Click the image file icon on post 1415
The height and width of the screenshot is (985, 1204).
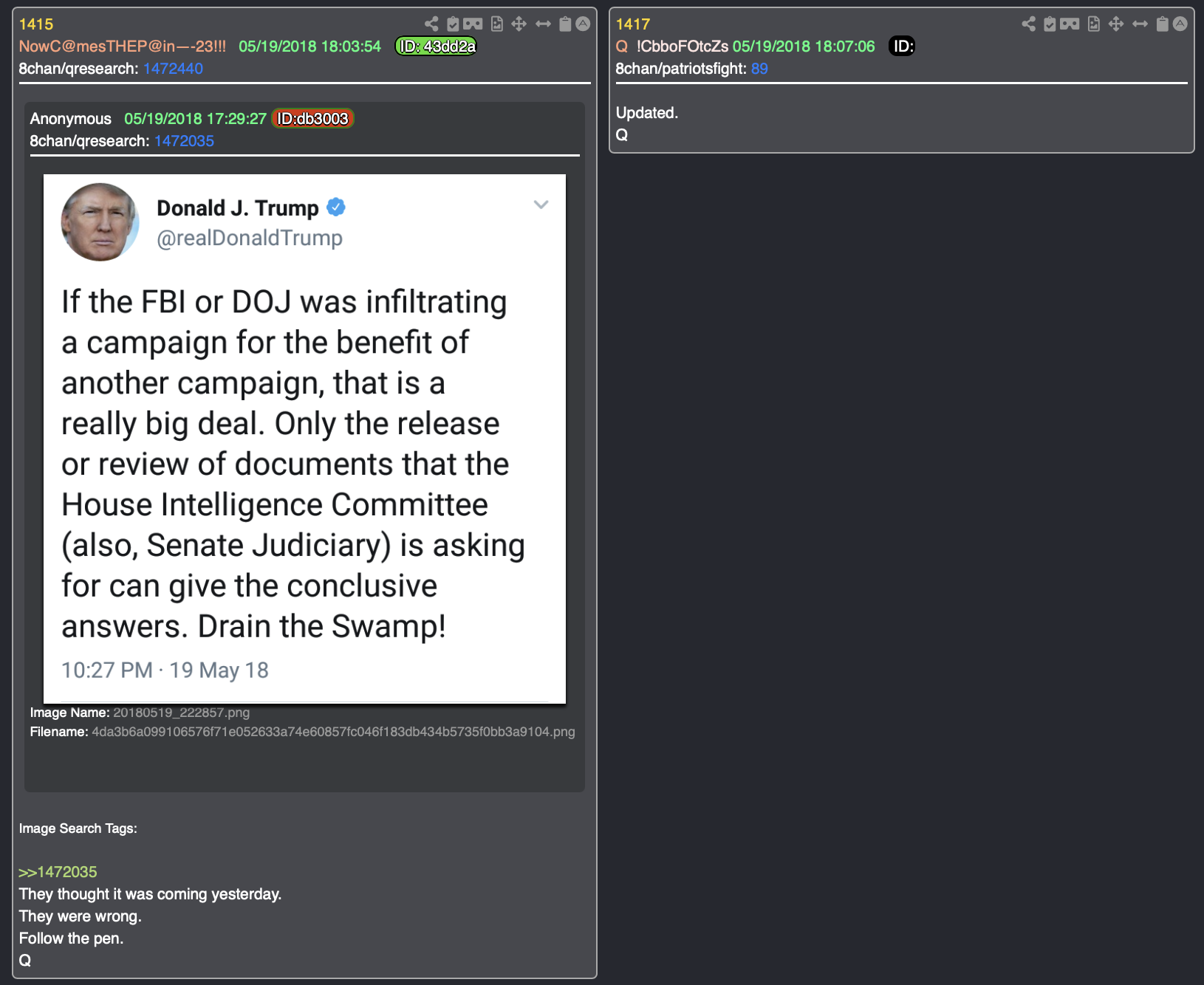click(x=497, y=24)
